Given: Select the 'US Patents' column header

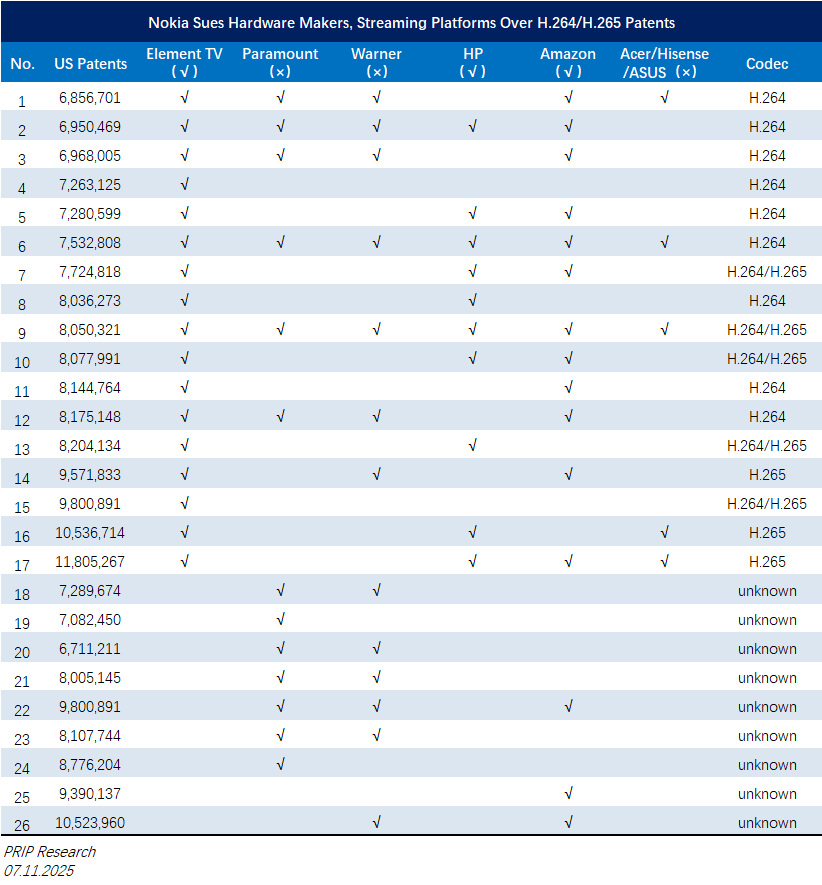Looking at the screenshot, I should tap(90, 63).
